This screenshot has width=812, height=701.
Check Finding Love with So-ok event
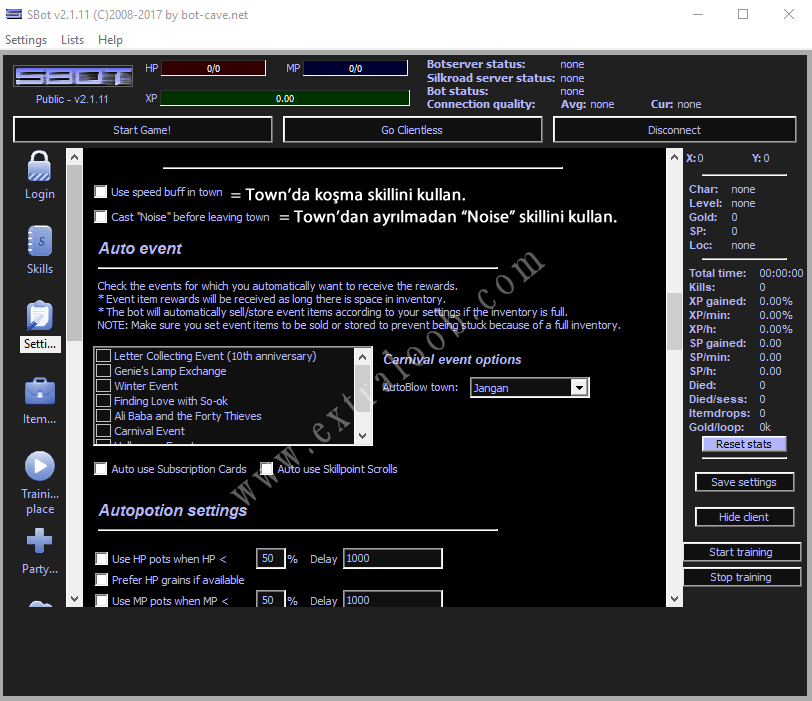coord(104,401)
